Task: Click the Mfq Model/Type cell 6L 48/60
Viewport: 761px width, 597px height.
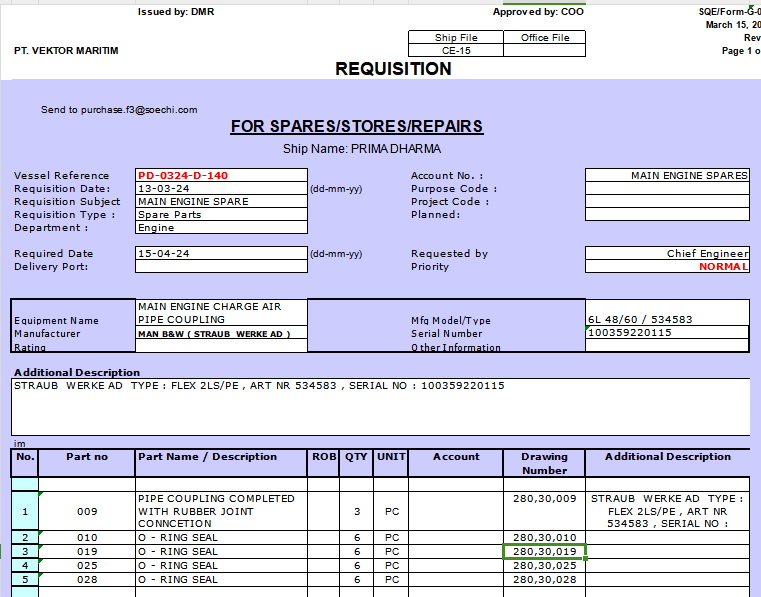Action: [667, 320]
